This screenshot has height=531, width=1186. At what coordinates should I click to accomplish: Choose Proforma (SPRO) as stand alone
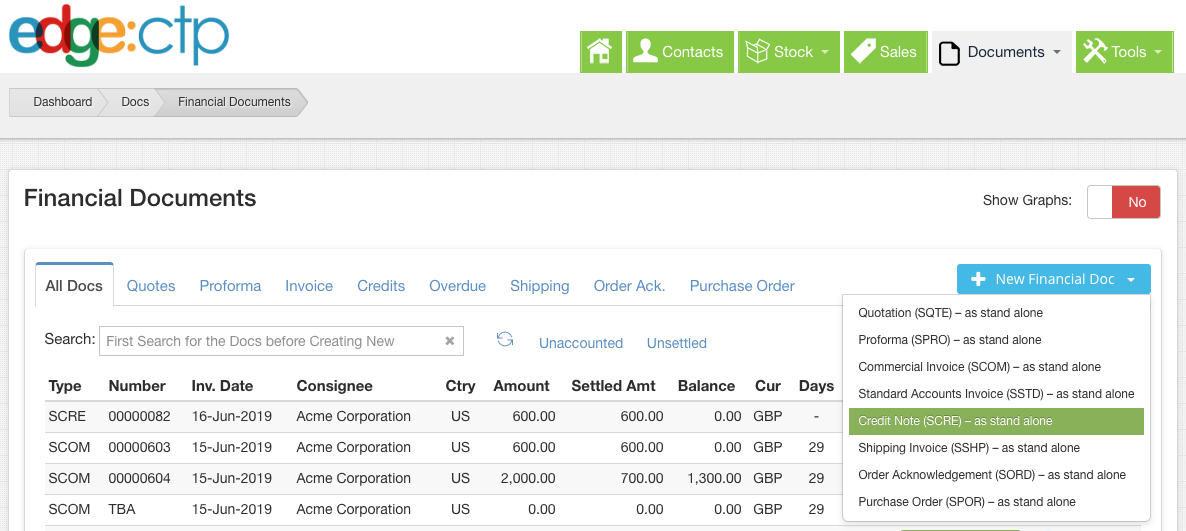[x=996, y=340]
